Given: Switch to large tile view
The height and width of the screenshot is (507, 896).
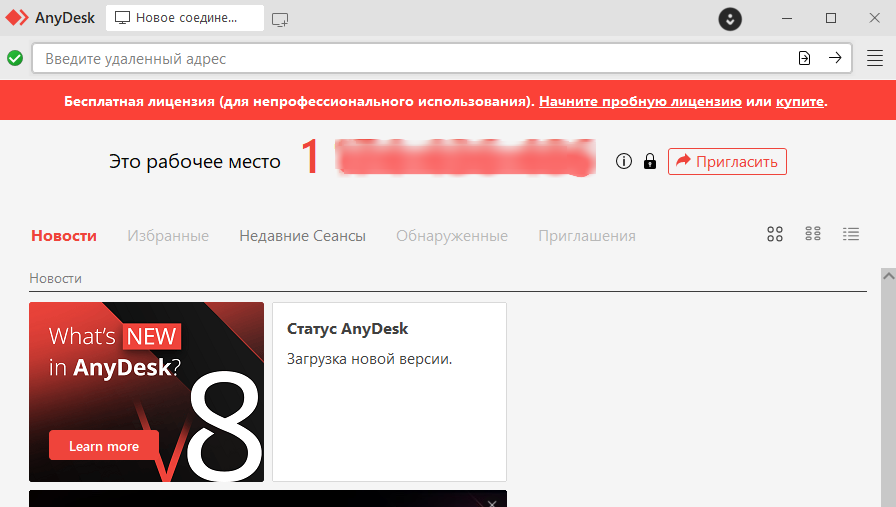Looking at the screenshot, I should point(775,234).
